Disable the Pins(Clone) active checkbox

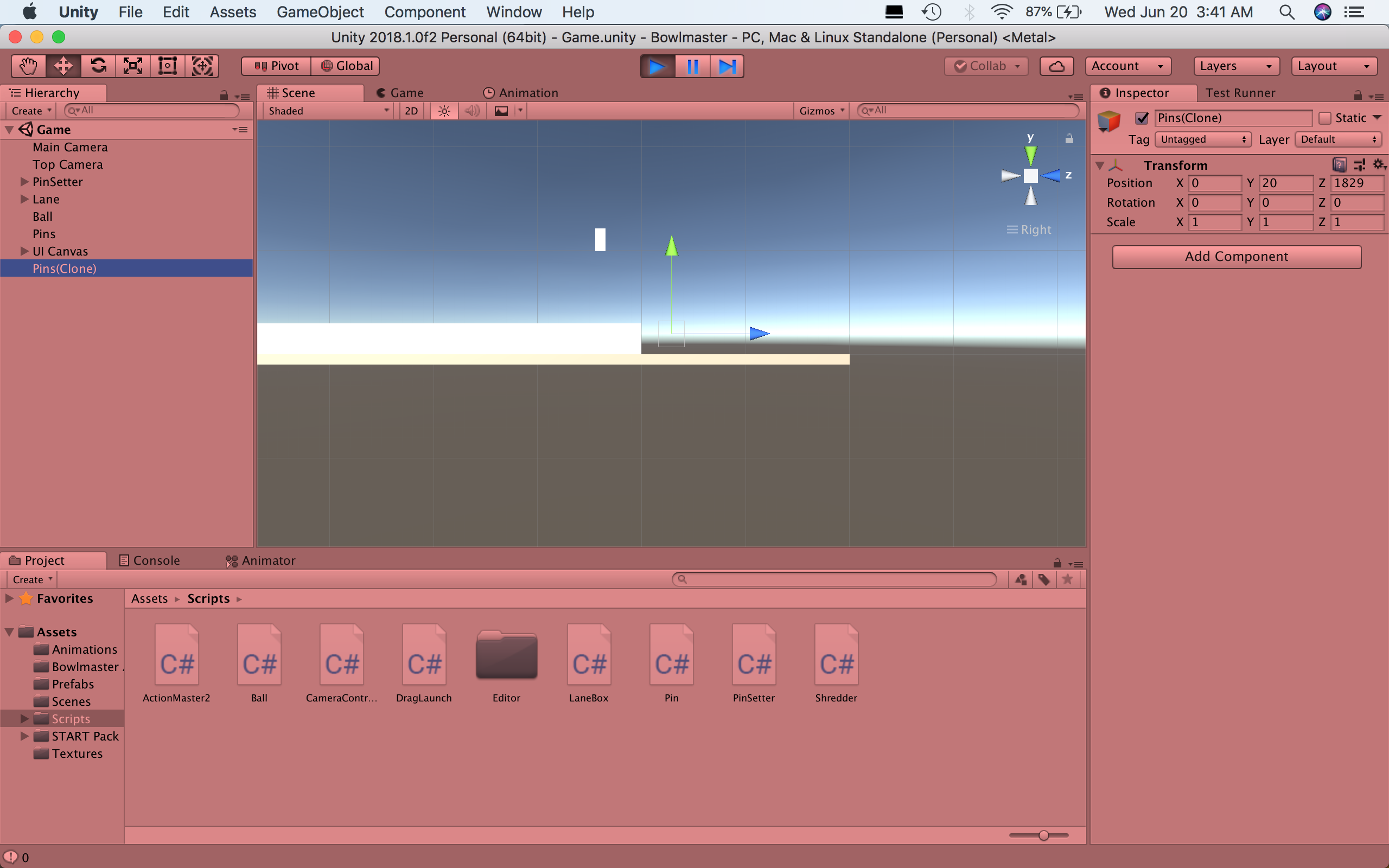click(x=1142, y=118)
